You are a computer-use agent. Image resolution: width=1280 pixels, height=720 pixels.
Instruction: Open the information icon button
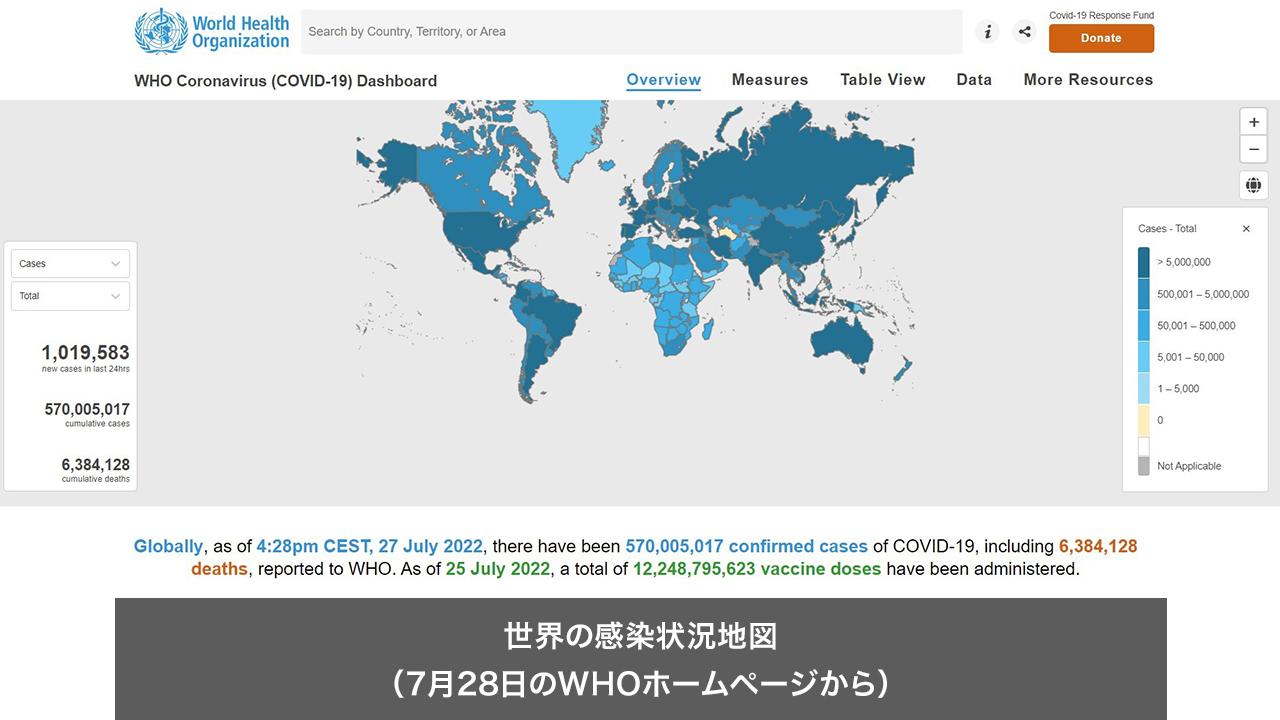(x=987, y=31)
